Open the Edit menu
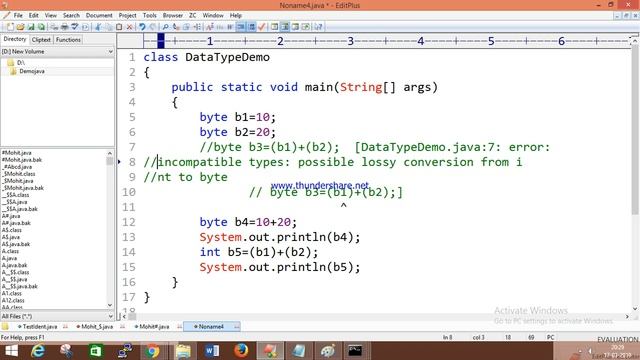 click(33, 15)
